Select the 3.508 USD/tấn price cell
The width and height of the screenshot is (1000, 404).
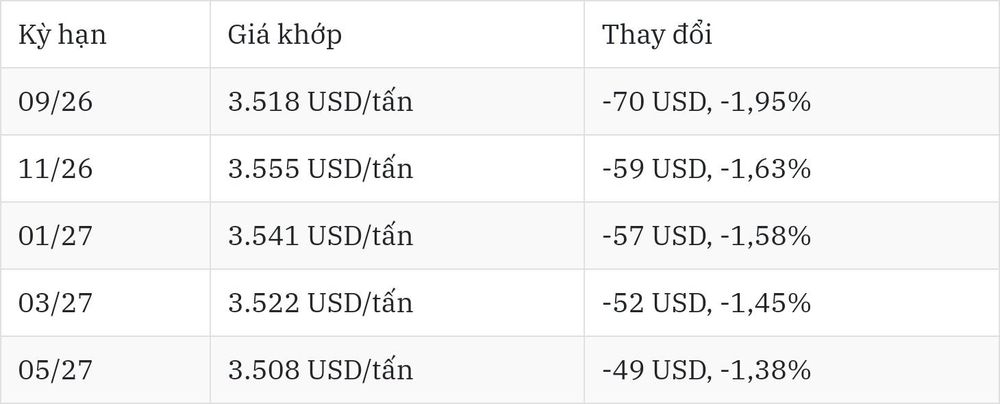pos(397,370)
